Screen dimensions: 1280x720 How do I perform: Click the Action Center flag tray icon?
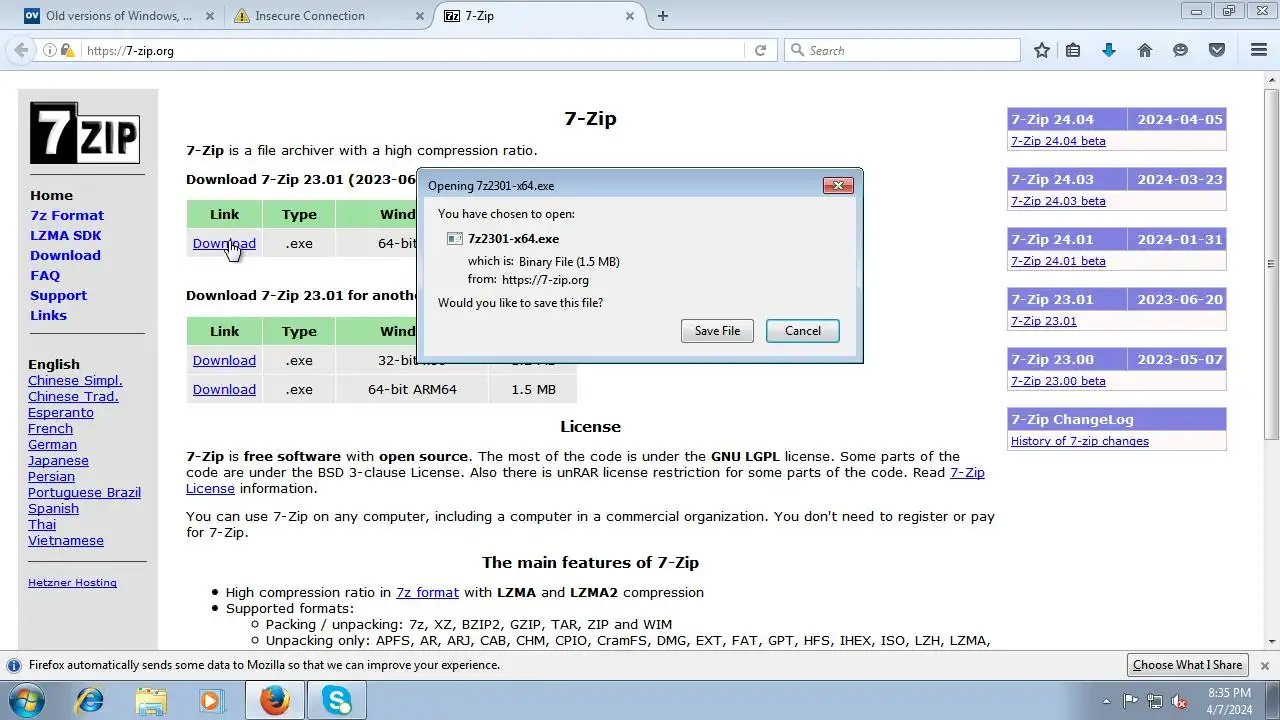click(1130, 701)
